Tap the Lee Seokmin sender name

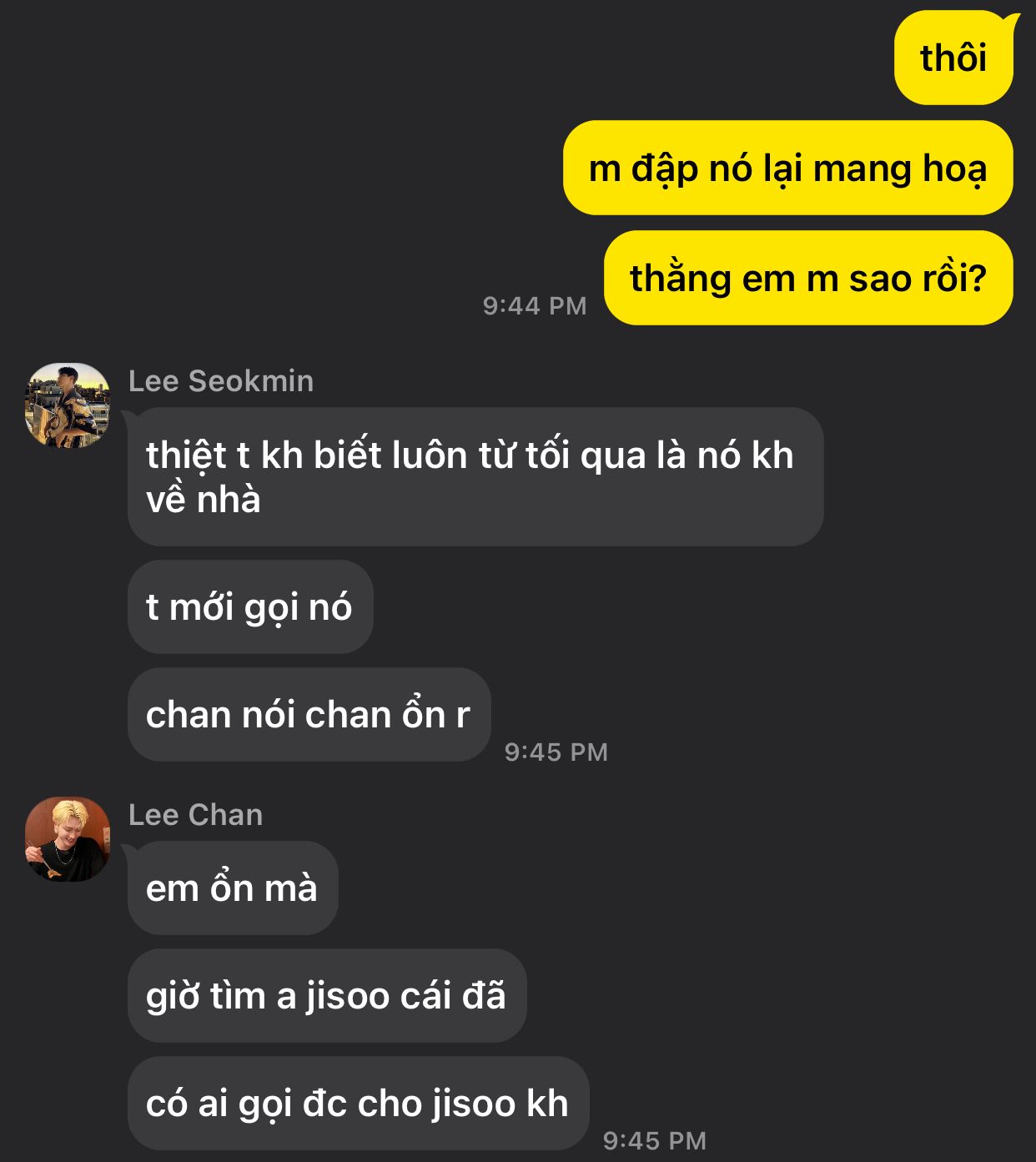tap(221, 381)
